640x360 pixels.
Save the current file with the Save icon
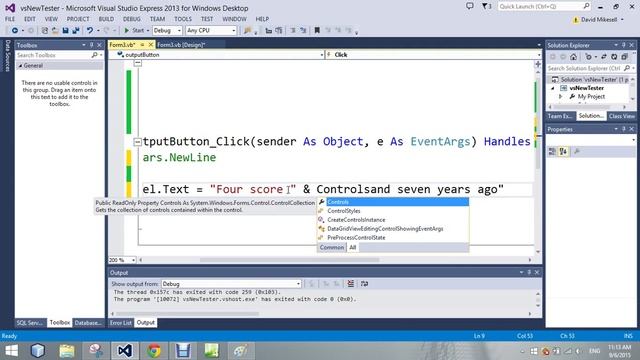point(65,31)
